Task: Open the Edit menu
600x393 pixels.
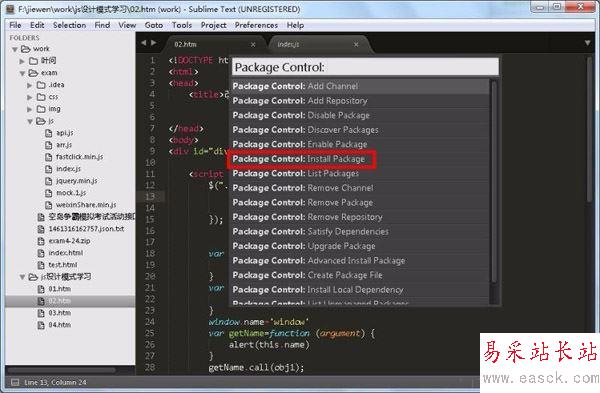Action: (37, 25)
